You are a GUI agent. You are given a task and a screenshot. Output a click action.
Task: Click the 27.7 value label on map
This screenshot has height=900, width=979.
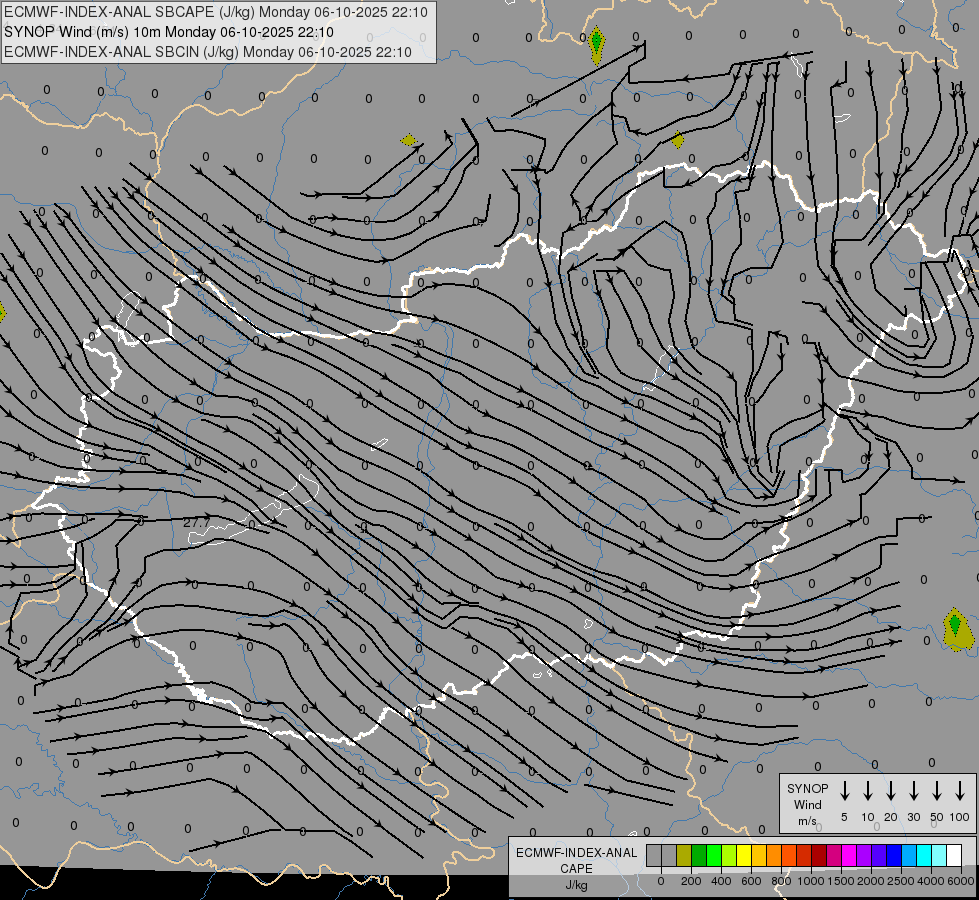click(197, 522)
